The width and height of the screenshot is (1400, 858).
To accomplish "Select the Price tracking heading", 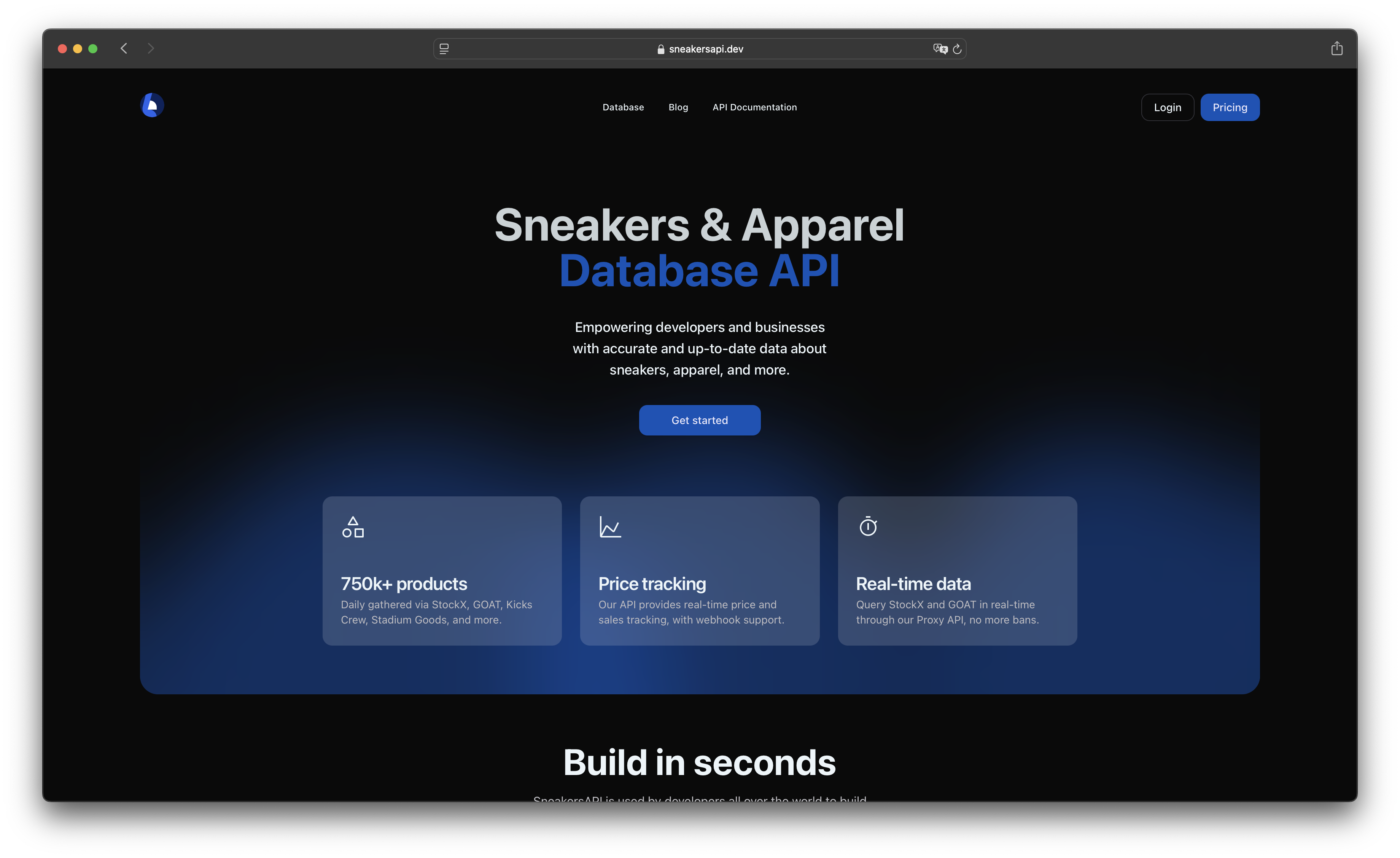I will click(x=652, y=584).
